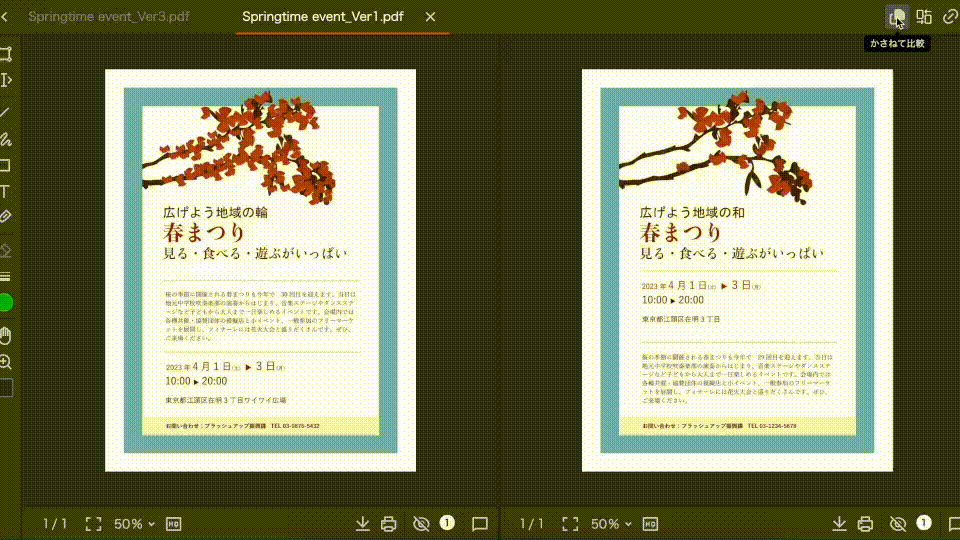Close the Springtime event_Ver1.pdf tab
This screenshot has width=960, height=540.
coord(430,17)
